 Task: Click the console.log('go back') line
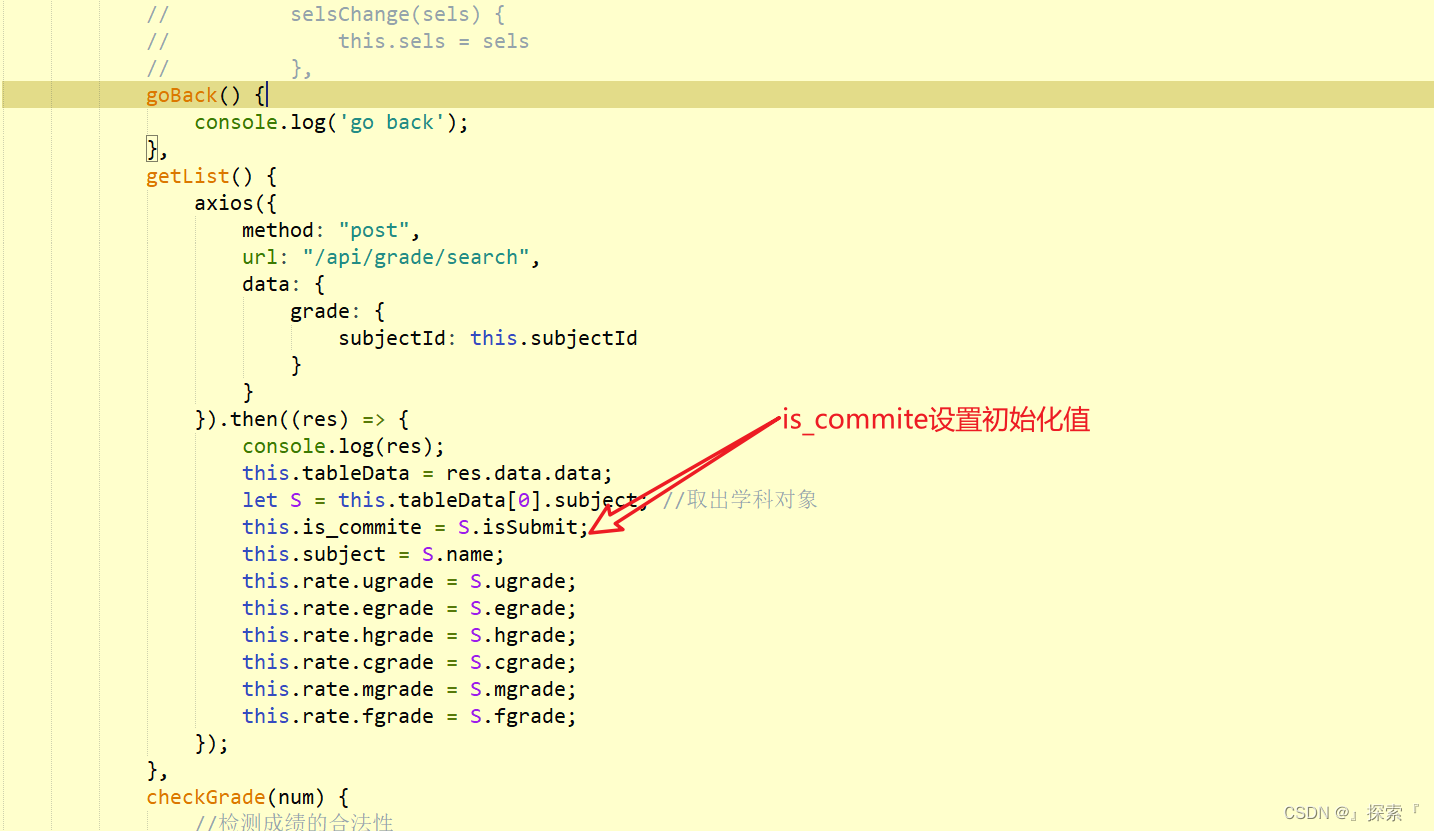pyautogui.click(x=331, y=122)
